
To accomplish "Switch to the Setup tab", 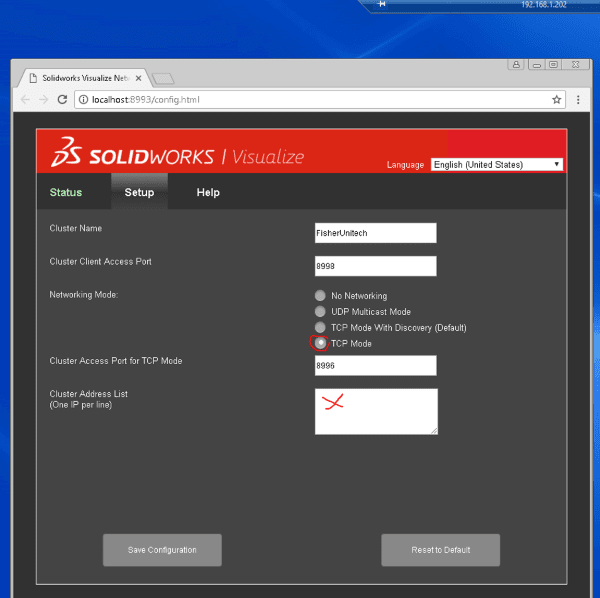I will click(x=139, y=192).
